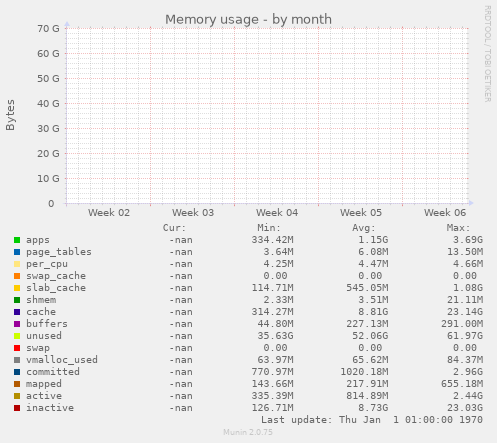Click the 'mapped' legend label
Screen dimensions: 497x443
[x=44, y=384]
